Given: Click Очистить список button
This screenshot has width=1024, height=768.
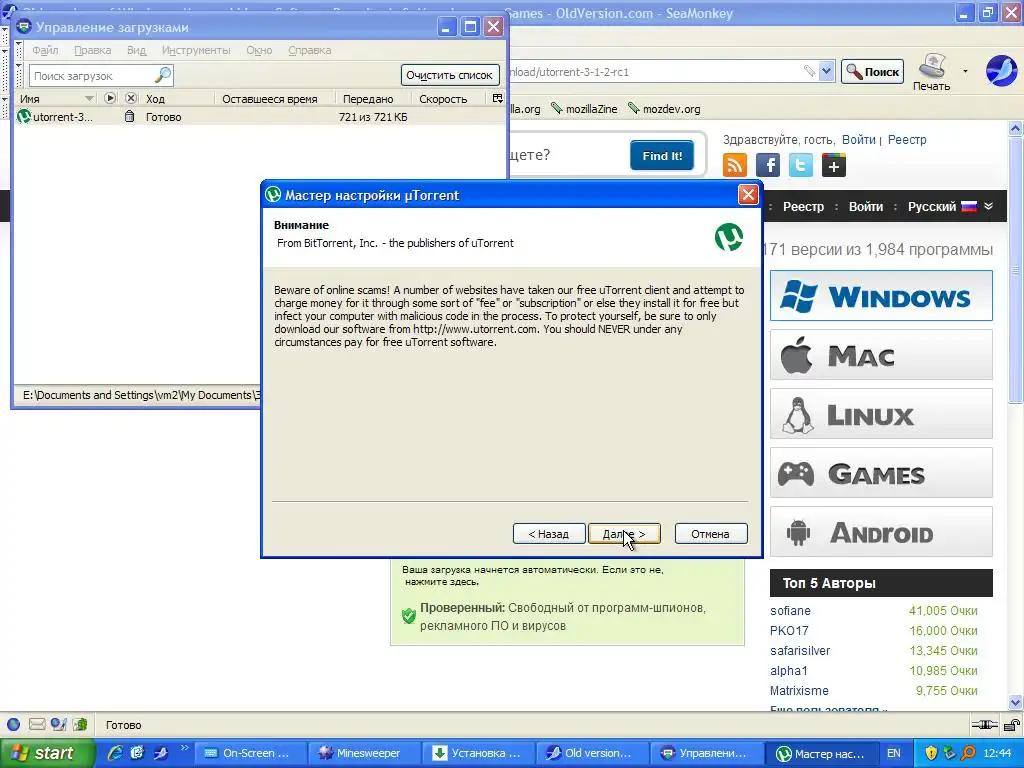Looking at the screenshot, I should [x=449, y=75].
